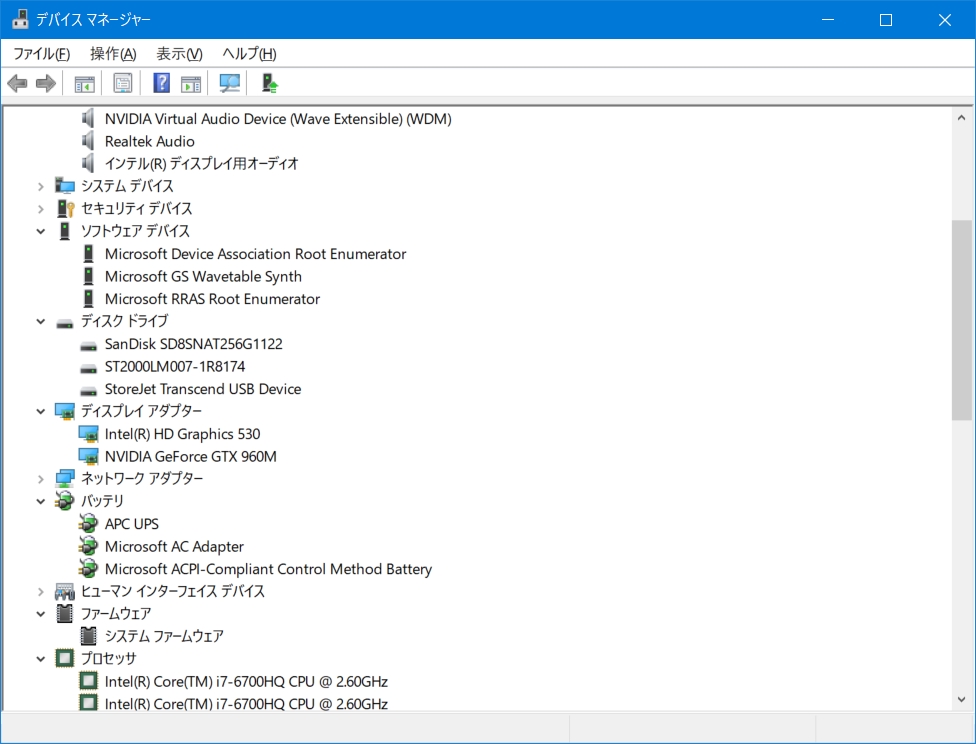Image resolution: width=976 pixels, height=744 pixels.
Task: Open the Properties toolbar icon
Action: click(x=123, y=83)
